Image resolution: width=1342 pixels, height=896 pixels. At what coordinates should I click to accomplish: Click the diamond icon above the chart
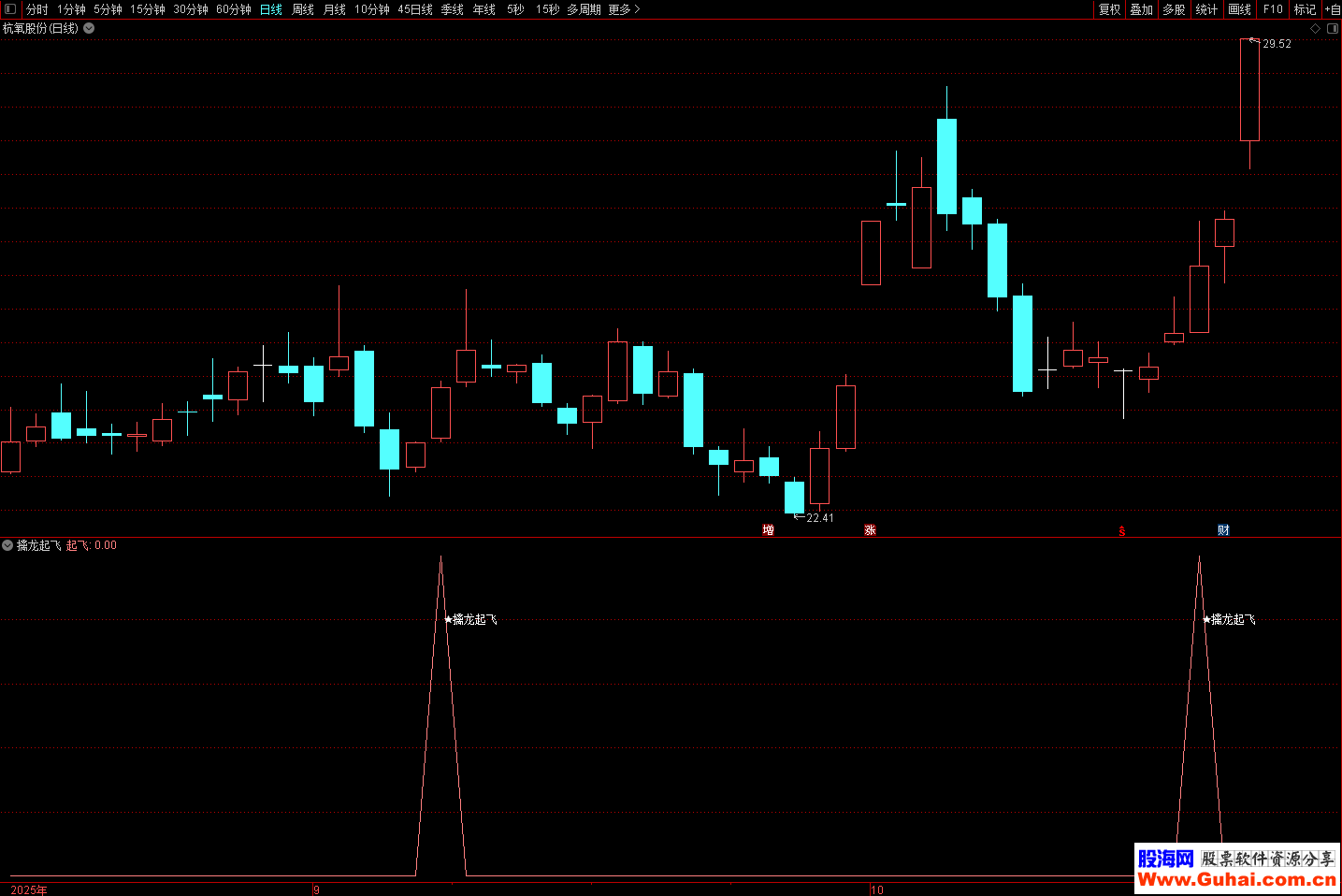coord(1315,29)
